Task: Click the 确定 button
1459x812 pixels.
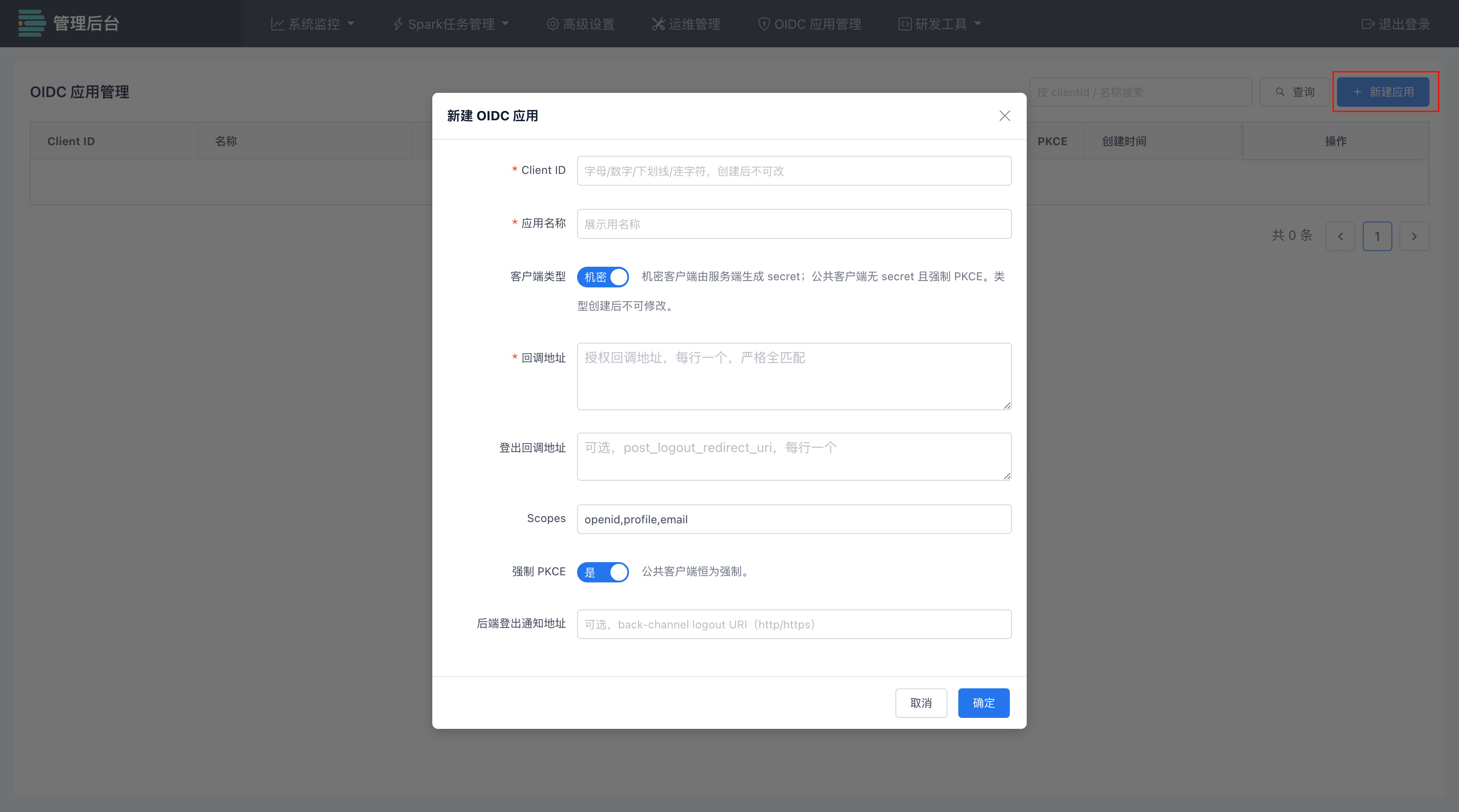Action: 983,703
